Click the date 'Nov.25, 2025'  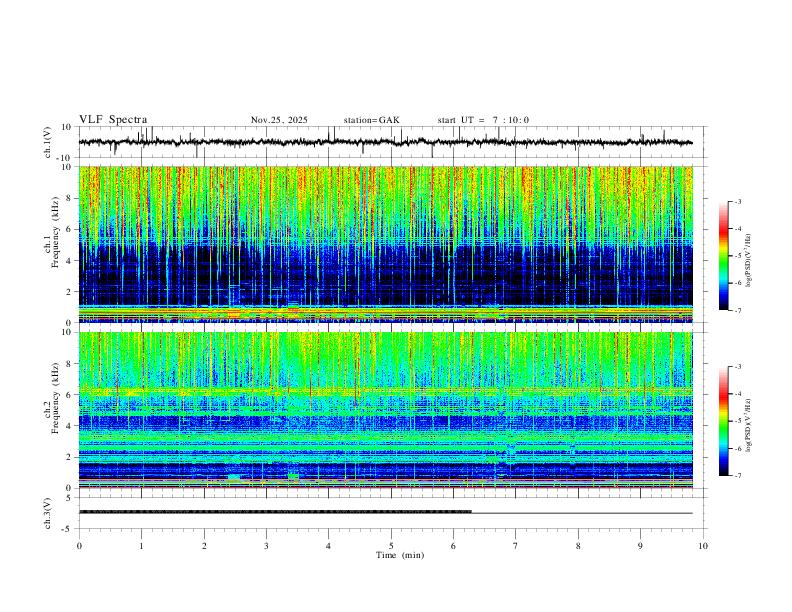(x=279, y=120)
